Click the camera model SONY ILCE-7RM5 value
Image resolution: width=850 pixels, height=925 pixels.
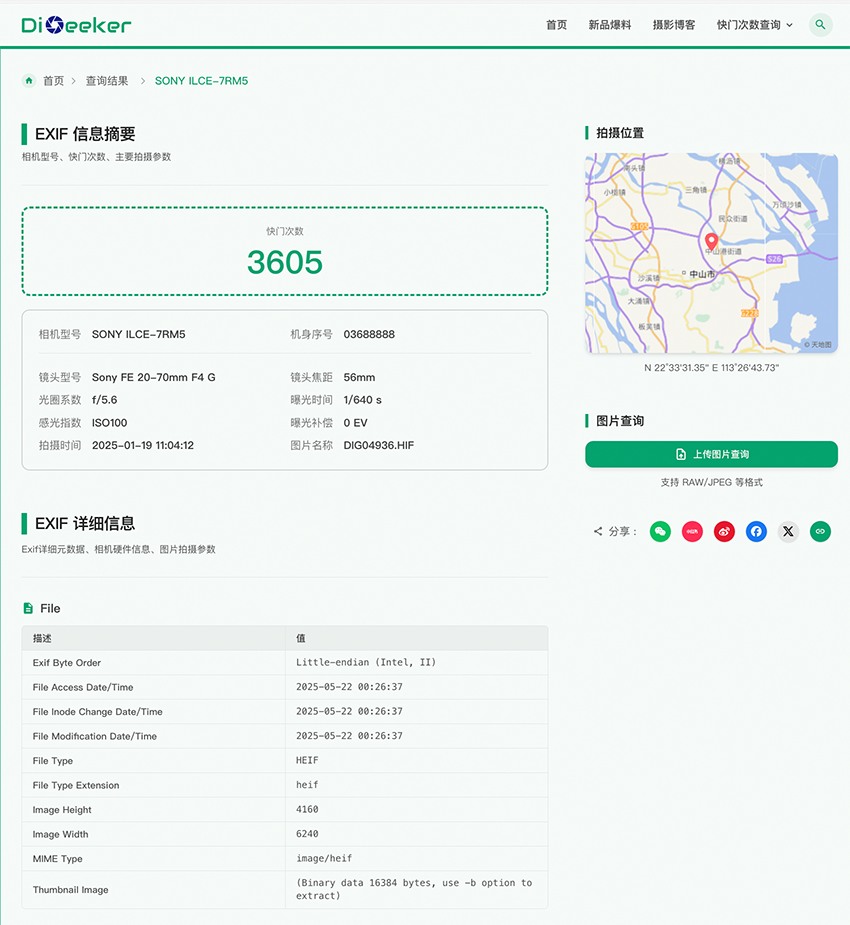click(138, 334)
